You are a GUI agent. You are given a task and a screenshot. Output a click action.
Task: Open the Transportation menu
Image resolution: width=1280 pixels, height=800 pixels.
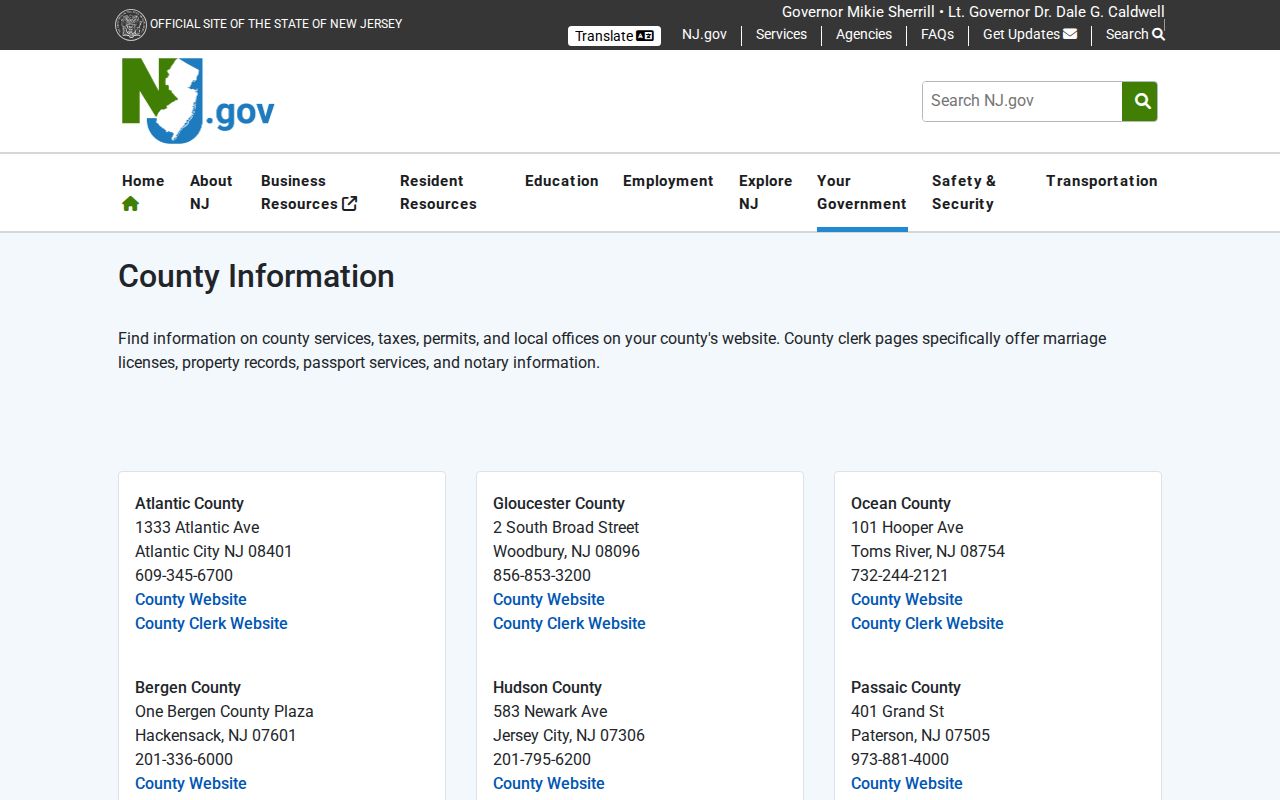1102,181
